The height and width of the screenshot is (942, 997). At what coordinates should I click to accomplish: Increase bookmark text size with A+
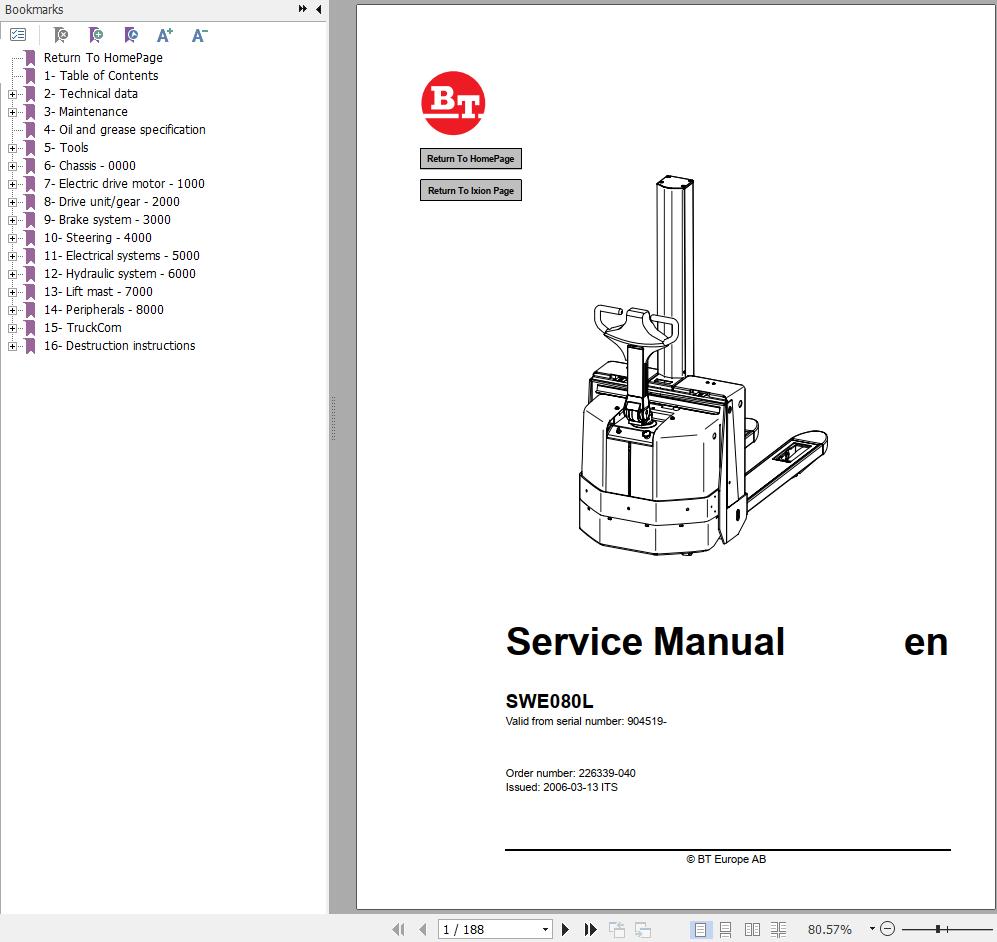[165, 35]
